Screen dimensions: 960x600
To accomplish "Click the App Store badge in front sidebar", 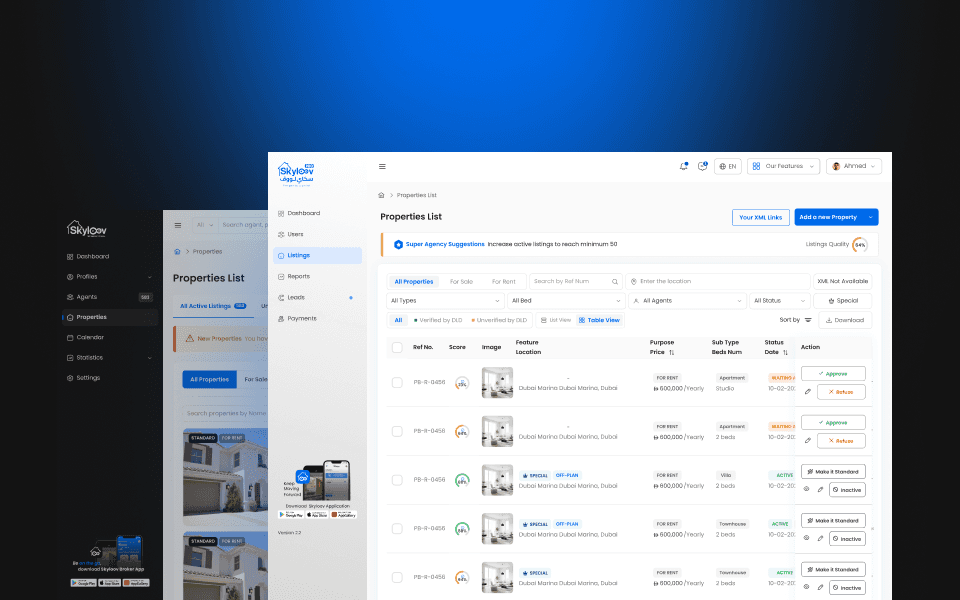I will (317, 515).
